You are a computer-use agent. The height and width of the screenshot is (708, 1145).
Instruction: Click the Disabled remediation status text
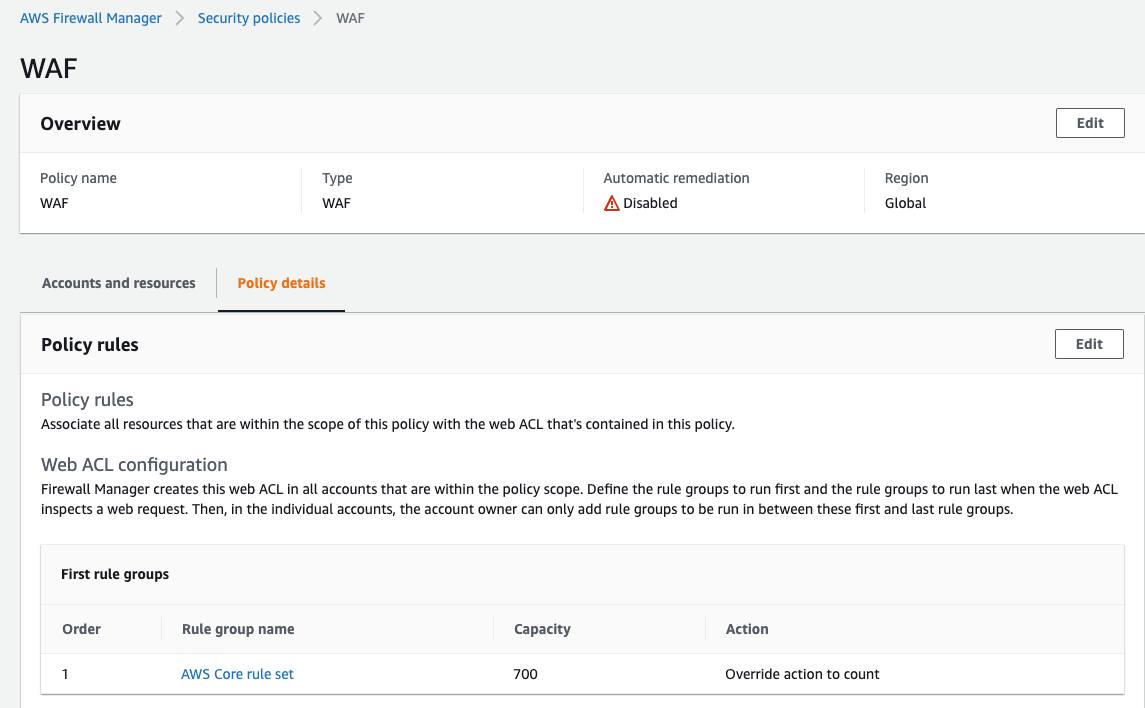(650, 204)
